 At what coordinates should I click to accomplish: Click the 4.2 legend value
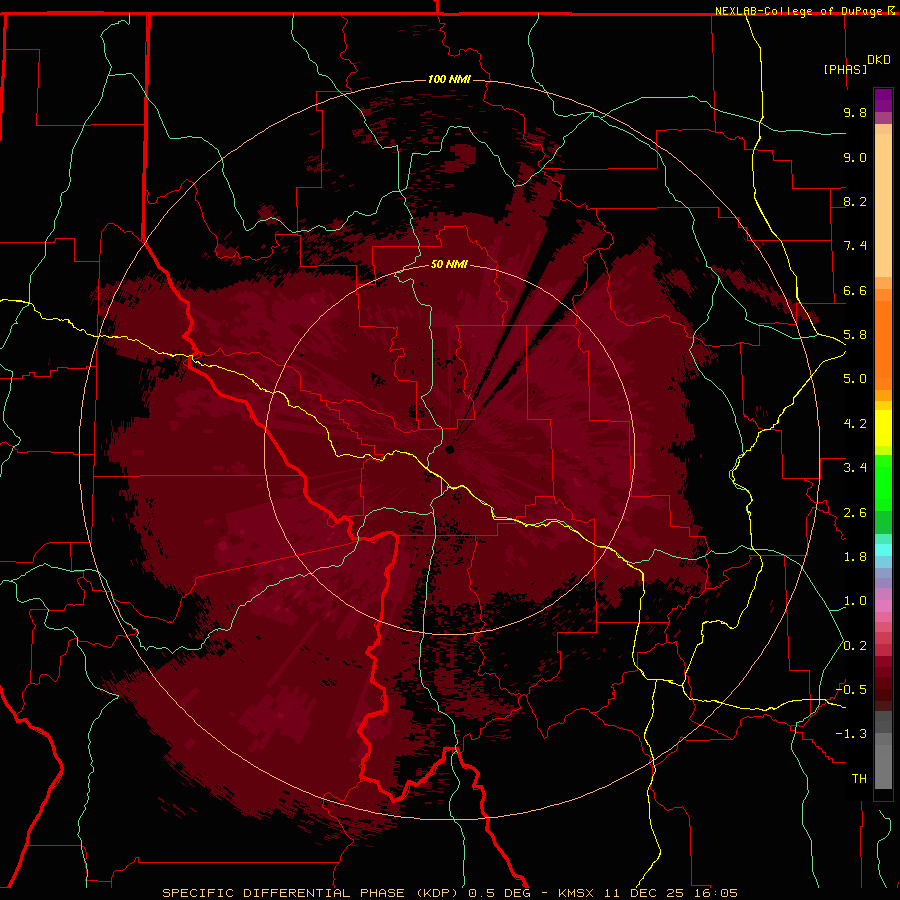pyautogui.click(x=855, y=424)
